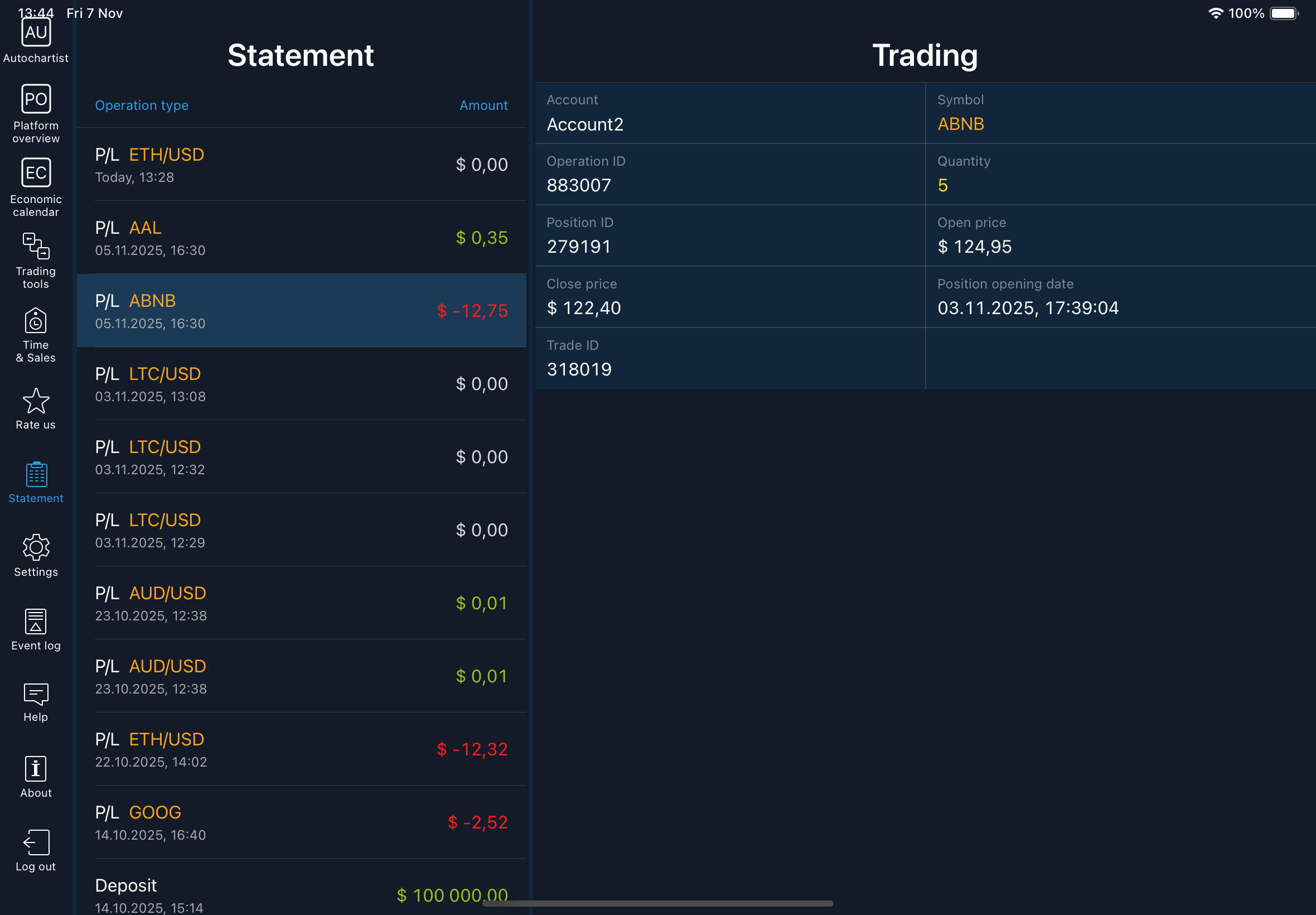Sort by Amount column header
The width and height of the screenshot is (1316, 915).
click(483, 105)
